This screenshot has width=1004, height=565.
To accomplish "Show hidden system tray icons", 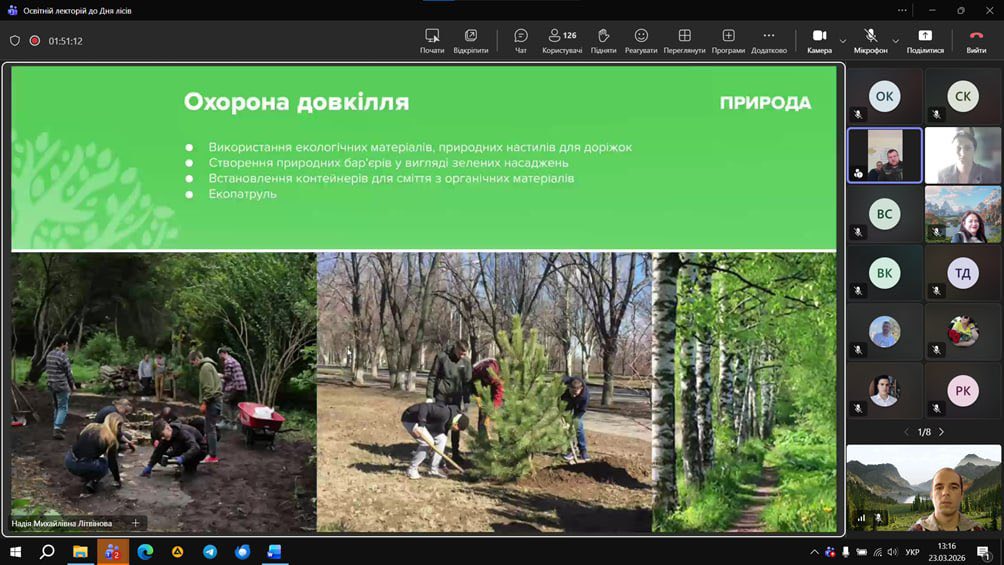I will click(x=816, y=552).
